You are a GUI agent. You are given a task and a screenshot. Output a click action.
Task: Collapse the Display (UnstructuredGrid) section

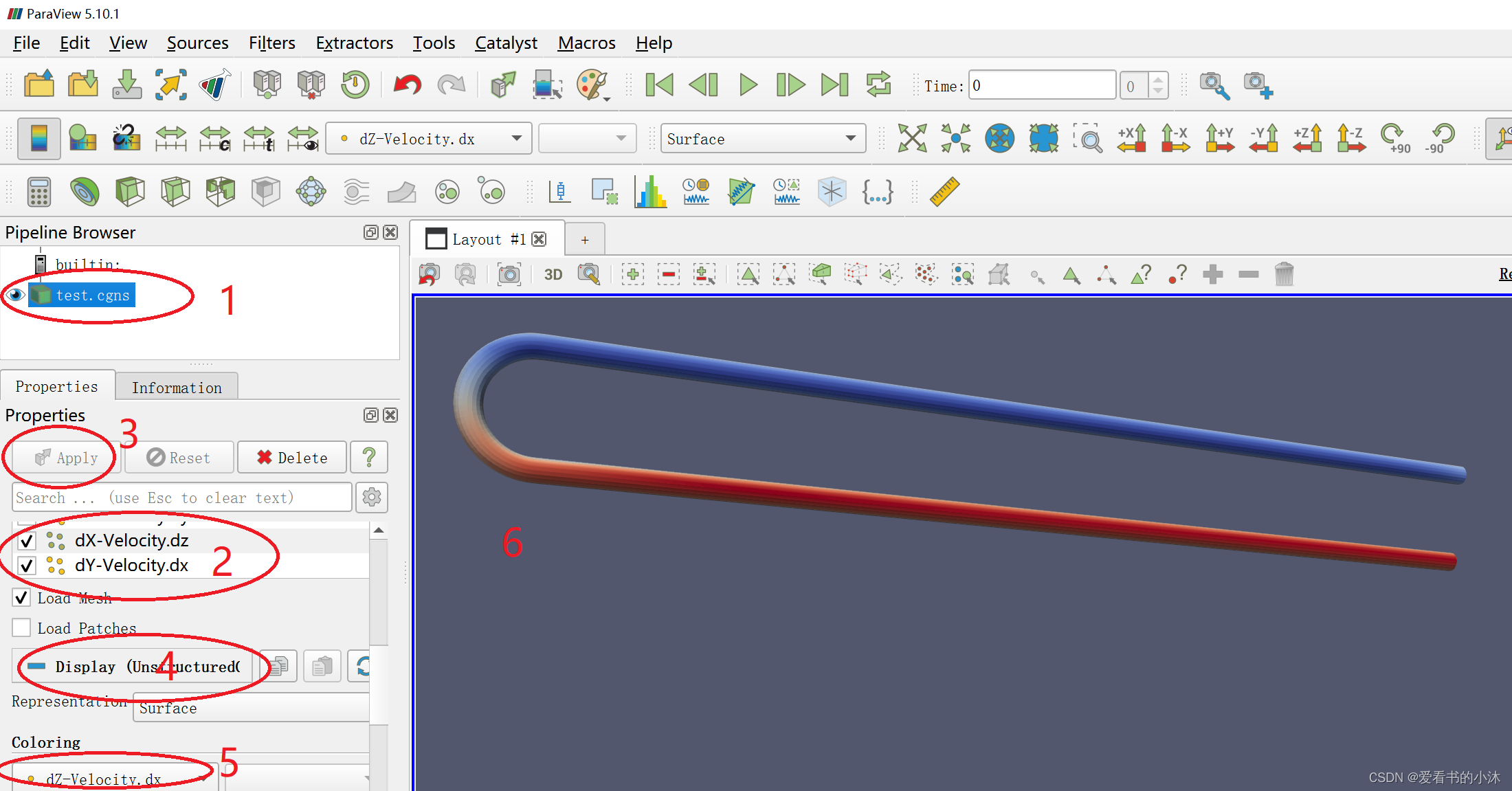coord(134,667)
